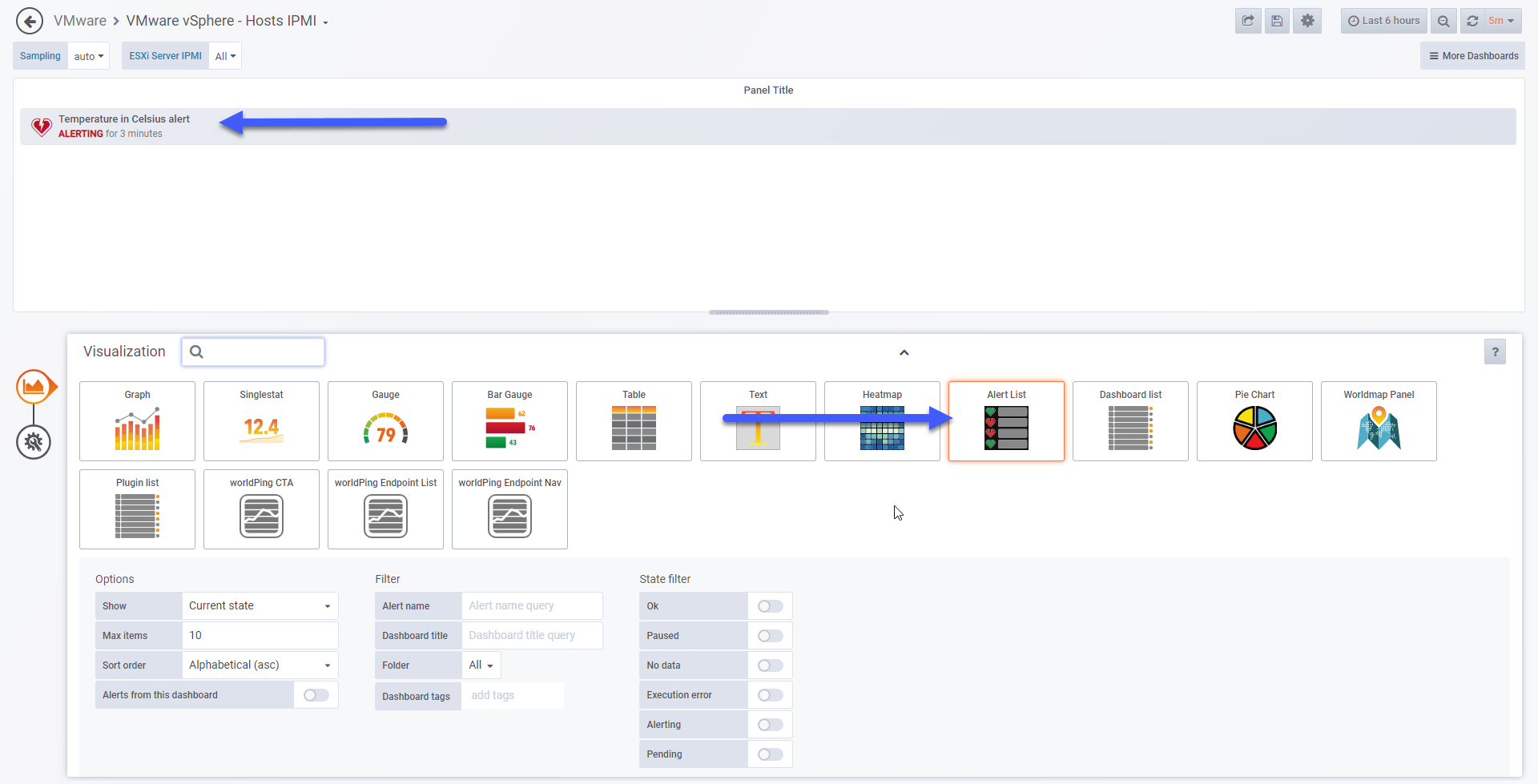Click the zoom out magnifier icon

pyautogui.click(x=1443, y=21)
